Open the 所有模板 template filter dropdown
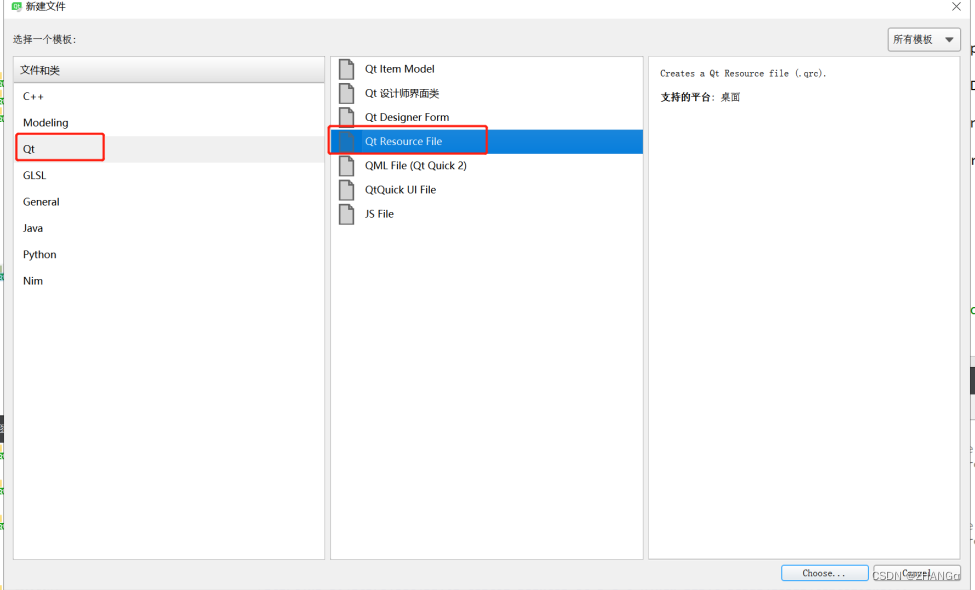This screenshot has height=590, width=975. click(x=924, y=39)
